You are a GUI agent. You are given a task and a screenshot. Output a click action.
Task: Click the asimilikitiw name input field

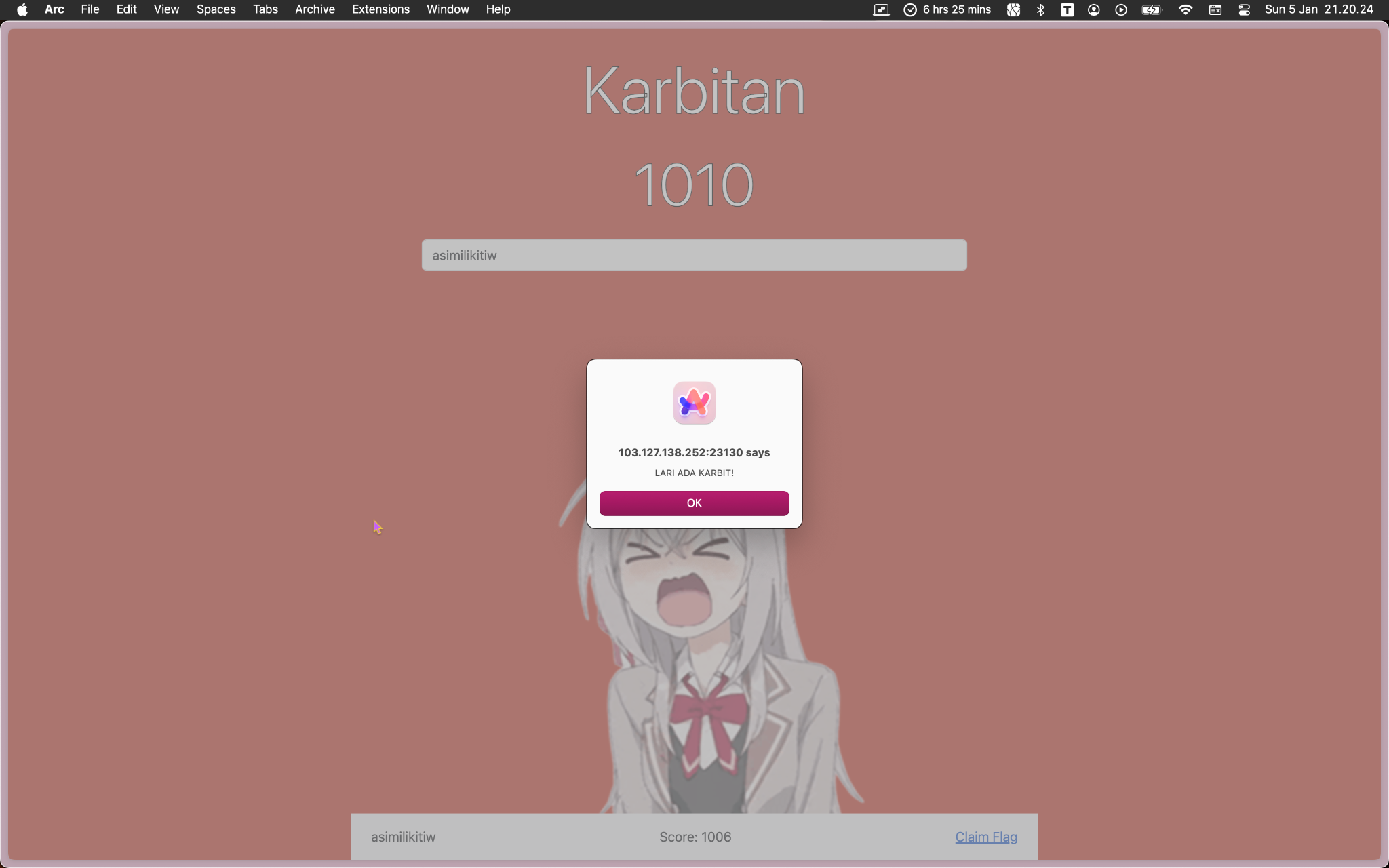coord(694,255)
